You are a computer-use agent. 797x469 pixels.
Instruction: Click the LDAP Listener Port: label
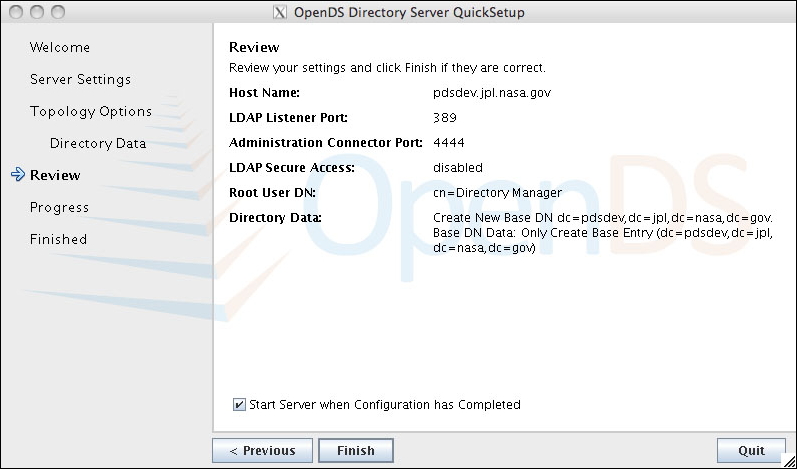[288, 118]
